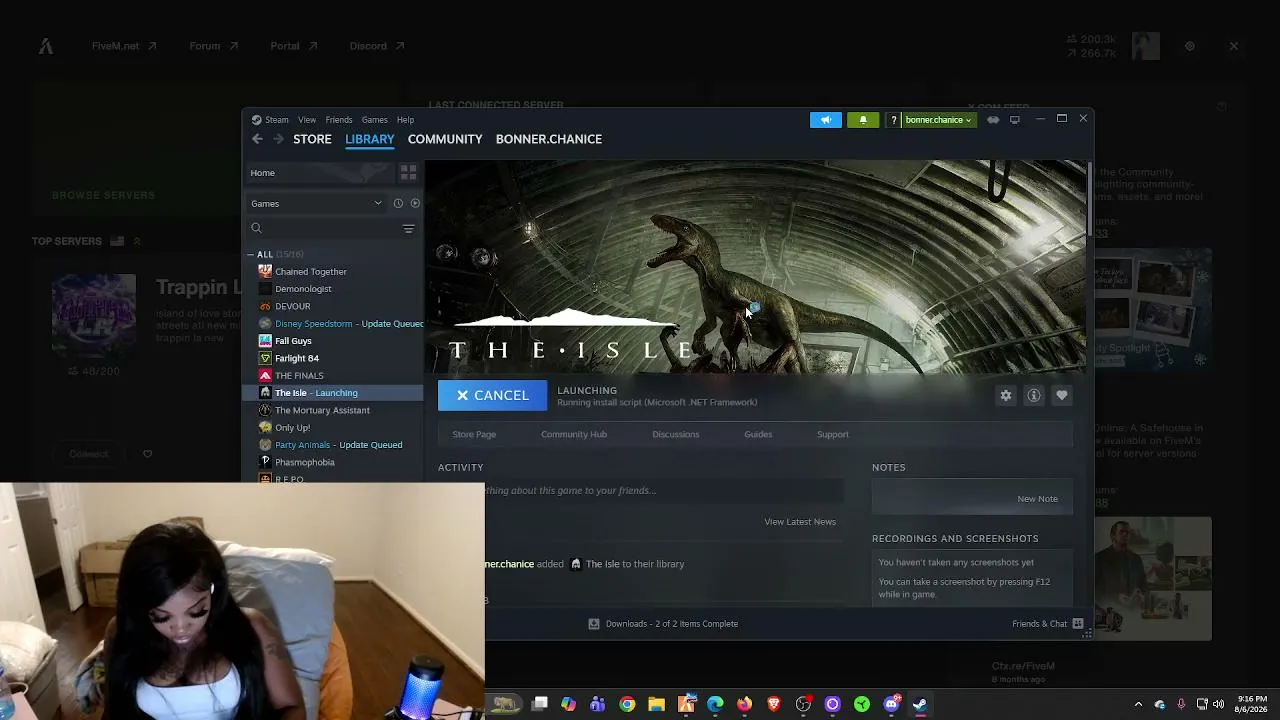Cancel launching The Isle
1280x720 pixels.
coord(492,396)
